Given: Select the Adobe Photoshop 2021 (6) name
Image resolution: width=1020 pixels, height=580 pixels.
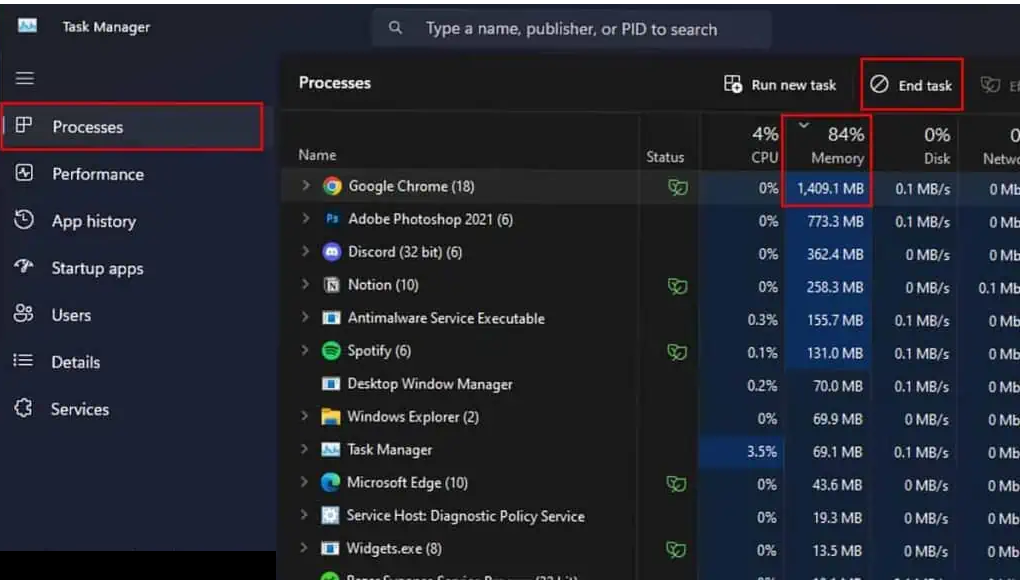Looking at the screenshot, I should coord(431,220).
